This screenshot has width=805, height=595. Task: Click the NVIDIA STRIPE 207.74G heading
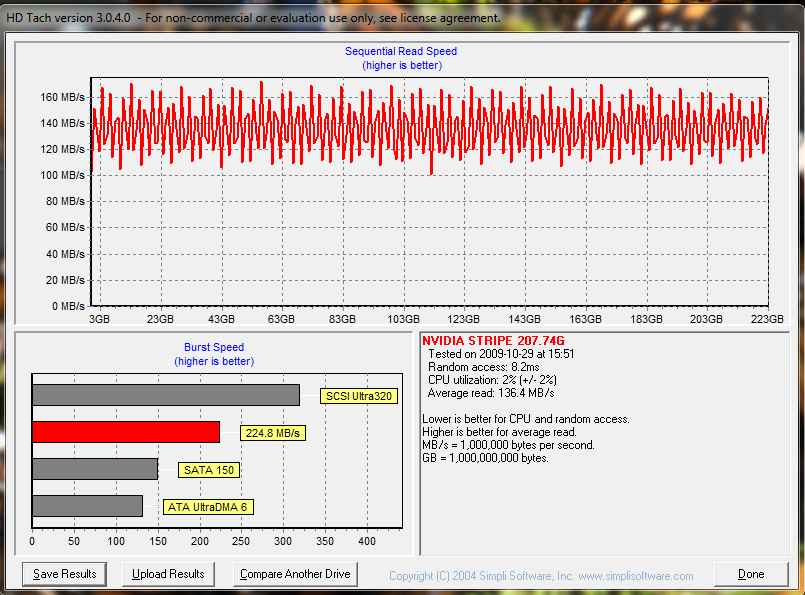click(x=493, y=340)
